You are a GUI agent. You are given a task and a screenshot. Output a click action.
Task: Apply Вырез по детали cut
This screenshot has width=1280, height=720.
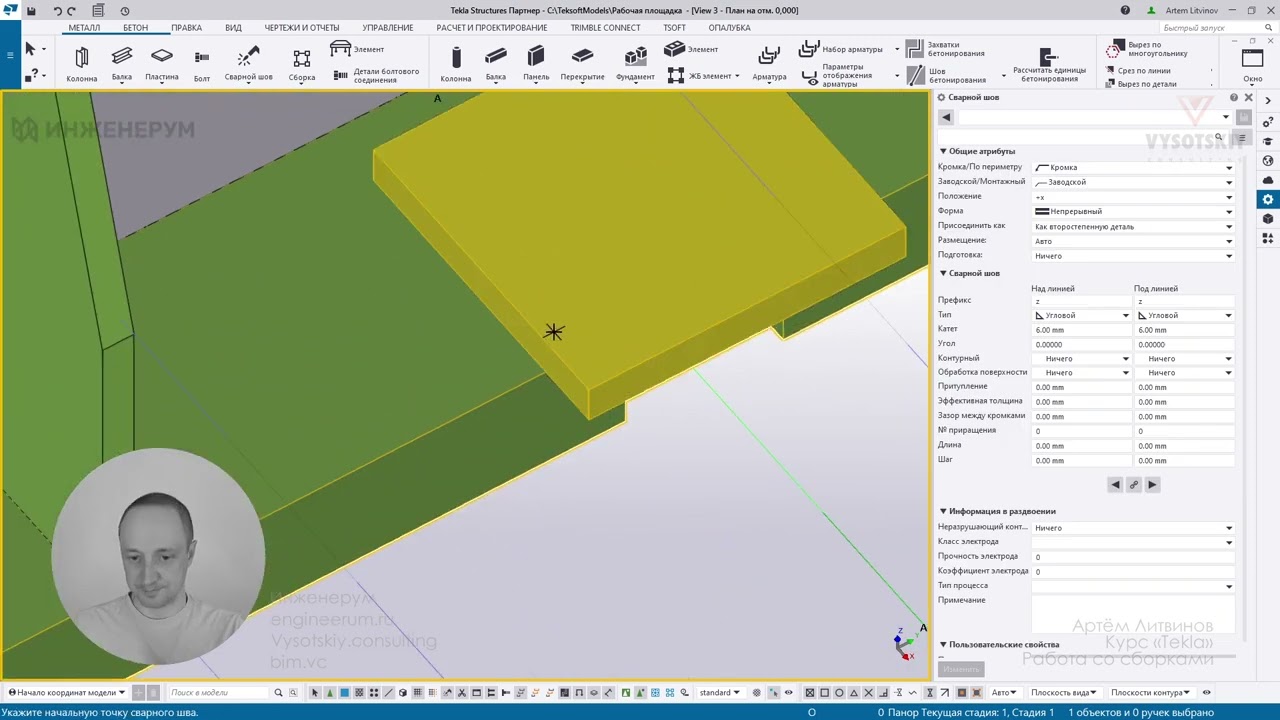[1142, 84]
